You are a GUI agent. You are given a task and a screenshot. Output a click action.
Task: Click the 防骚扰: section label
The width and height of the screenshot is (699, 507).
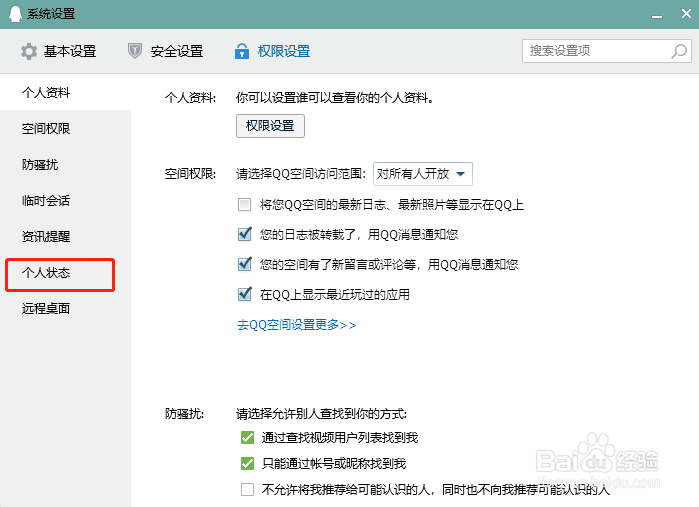(185, 414)
